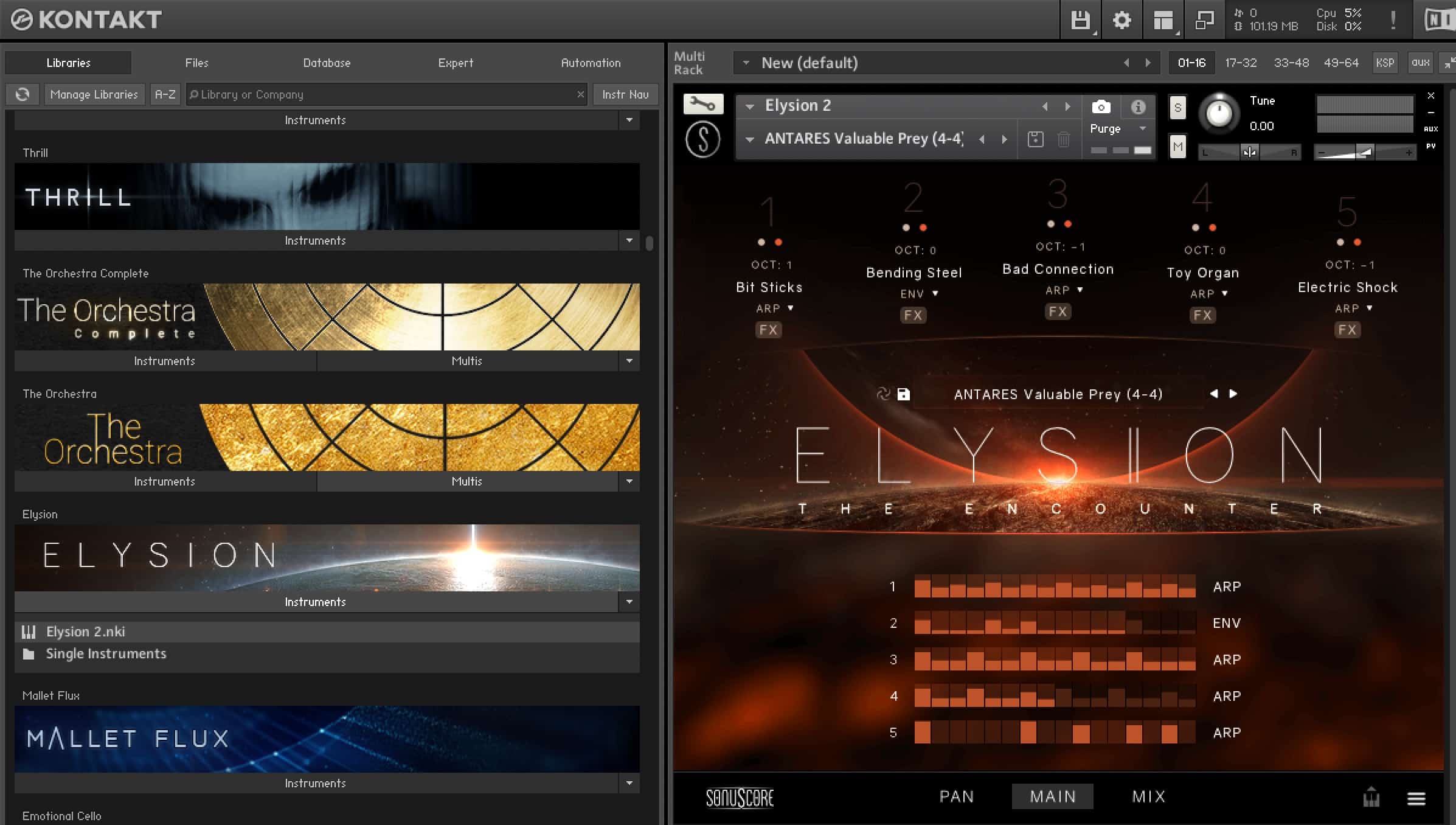Image resolution: width=1456 pixels, height=825 pixels.
Task: Show rack page 17-32
Action: [x=1241, y=63]
